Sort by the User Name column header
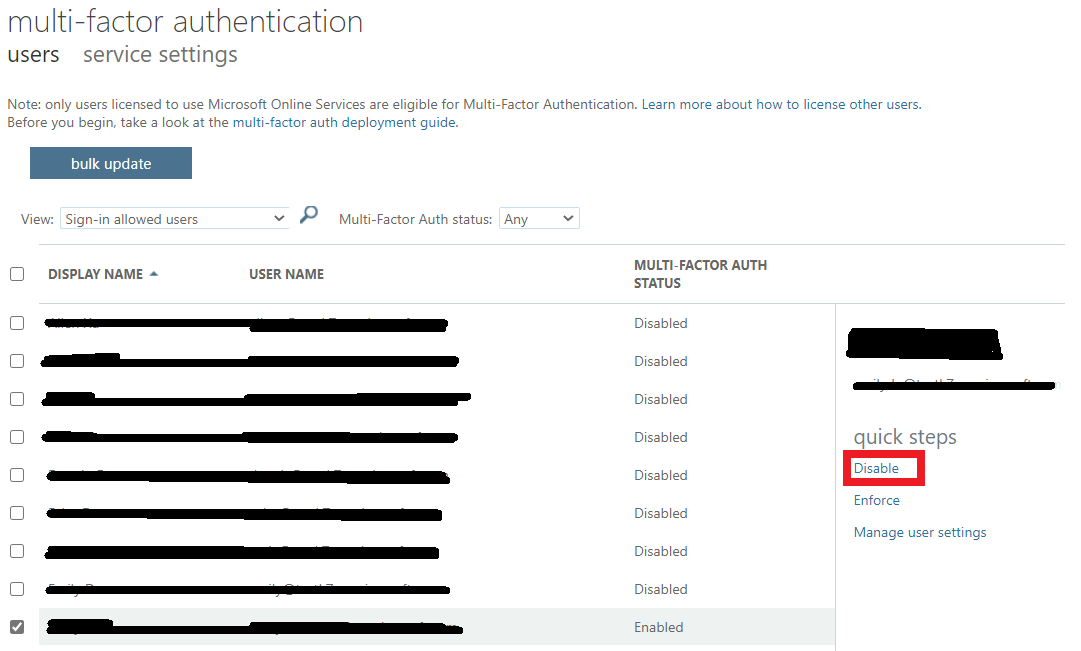Screen dimensions: 1081x651 click(286, 274)
